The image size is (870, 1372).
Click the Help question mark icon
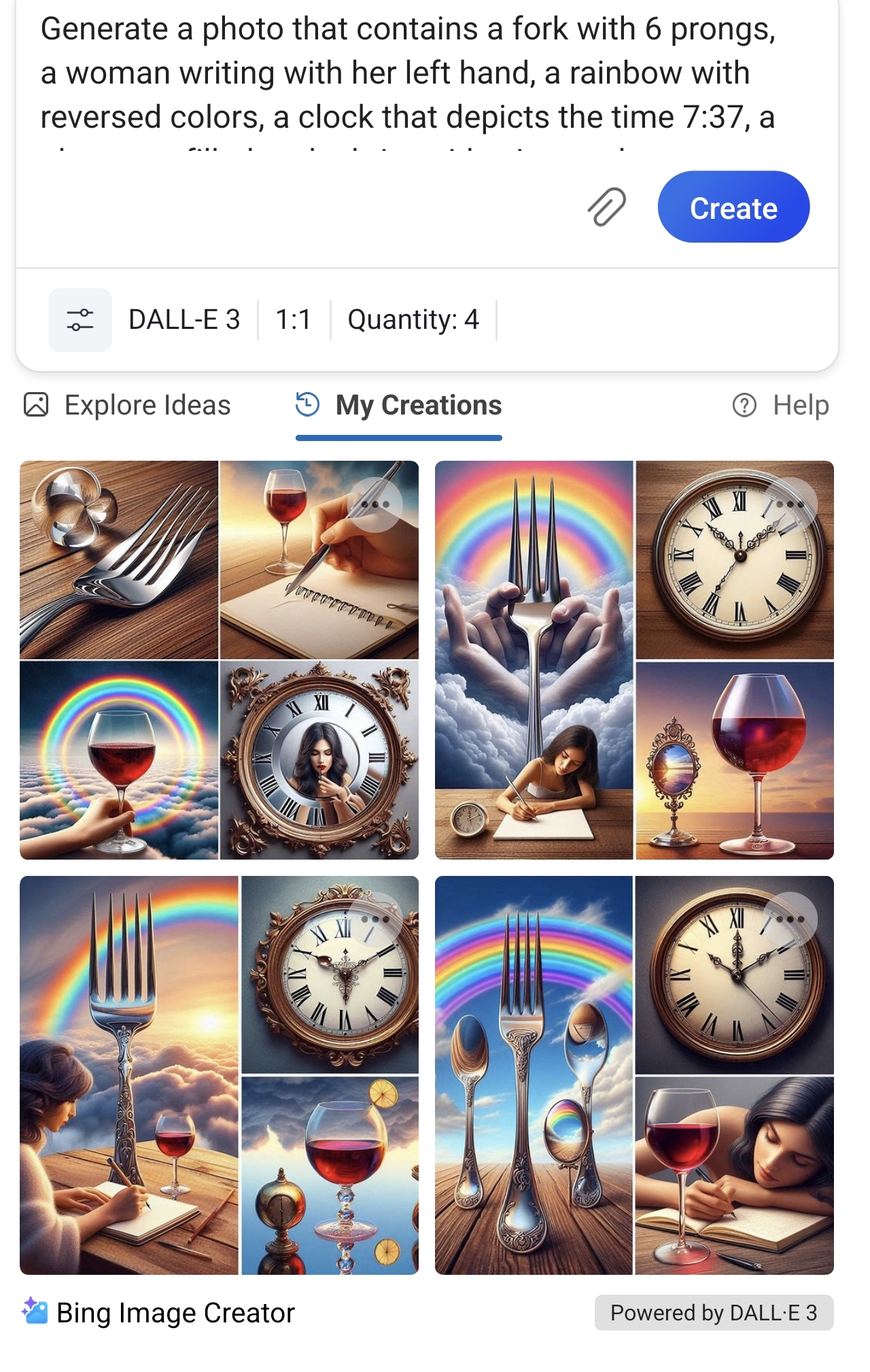coord(744,405)
